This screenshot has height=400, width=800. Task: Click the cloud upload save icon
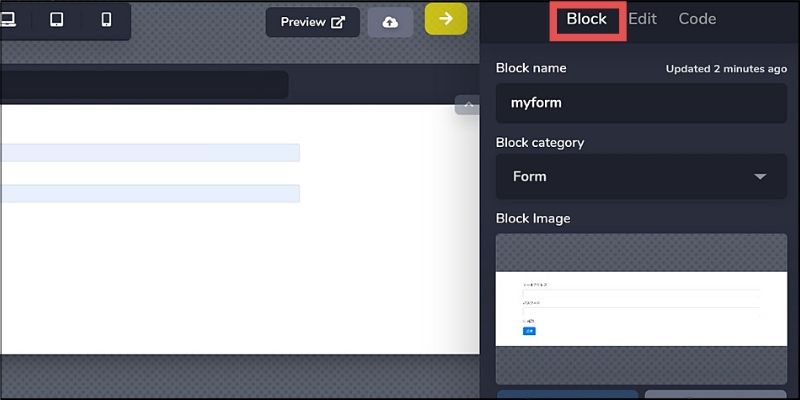pos(390,22)
